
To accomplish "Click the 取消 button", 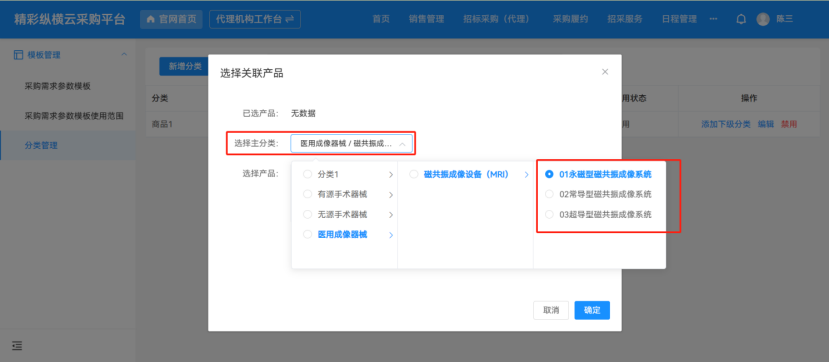I will [551, 310].
